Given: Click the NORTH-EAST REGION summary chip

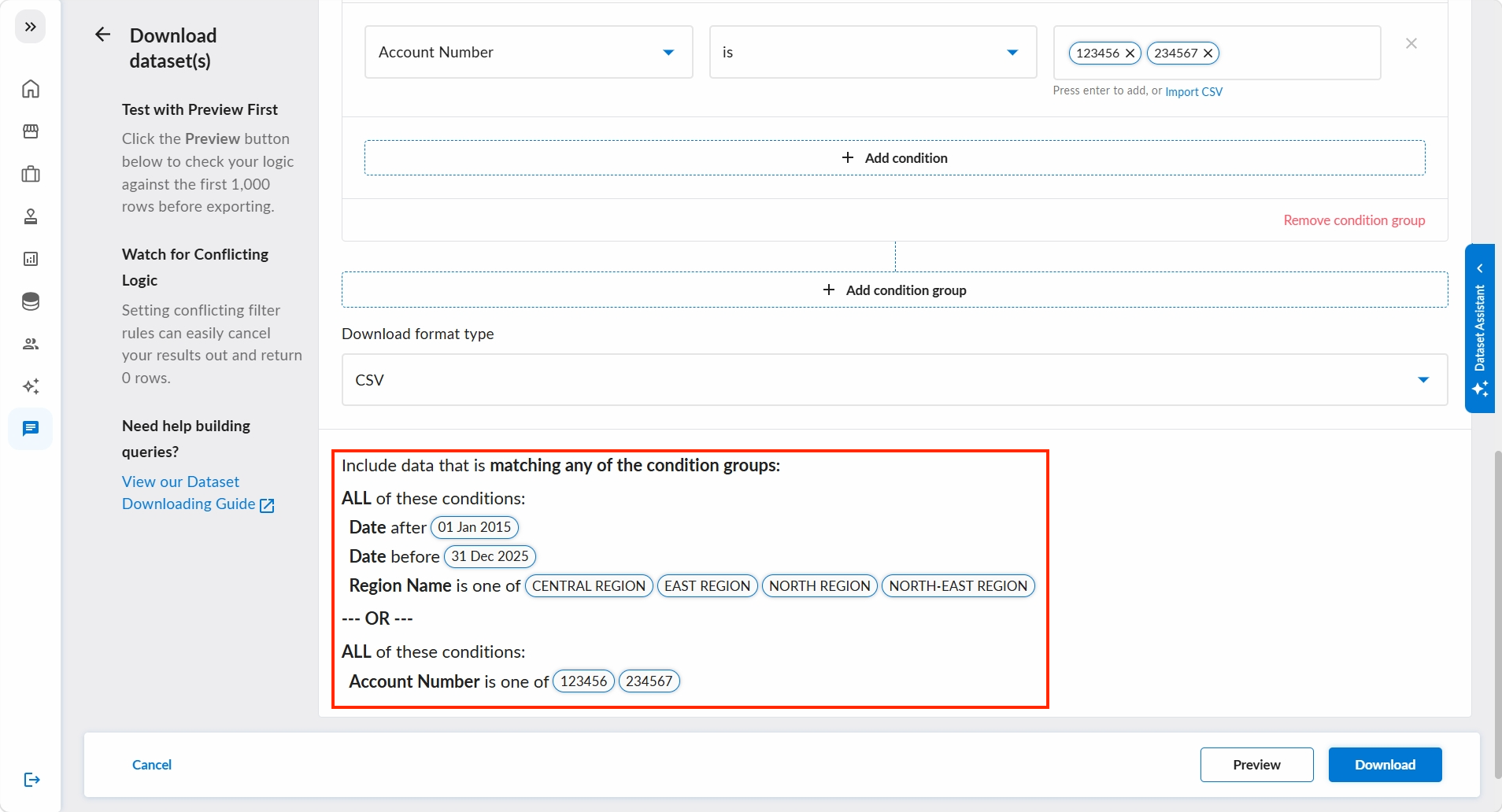Looking at the screenshot, I should pyautogui.click(x=958, y=586).
